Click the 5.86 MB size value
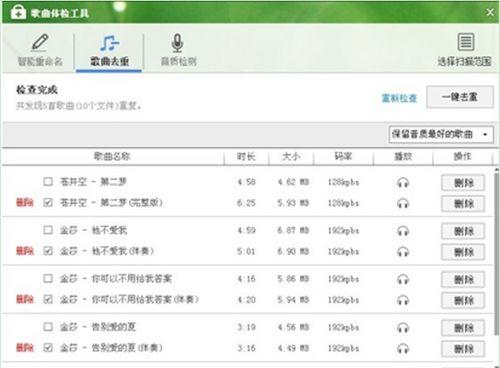This screenshot has width=500, height=368. 293,279
